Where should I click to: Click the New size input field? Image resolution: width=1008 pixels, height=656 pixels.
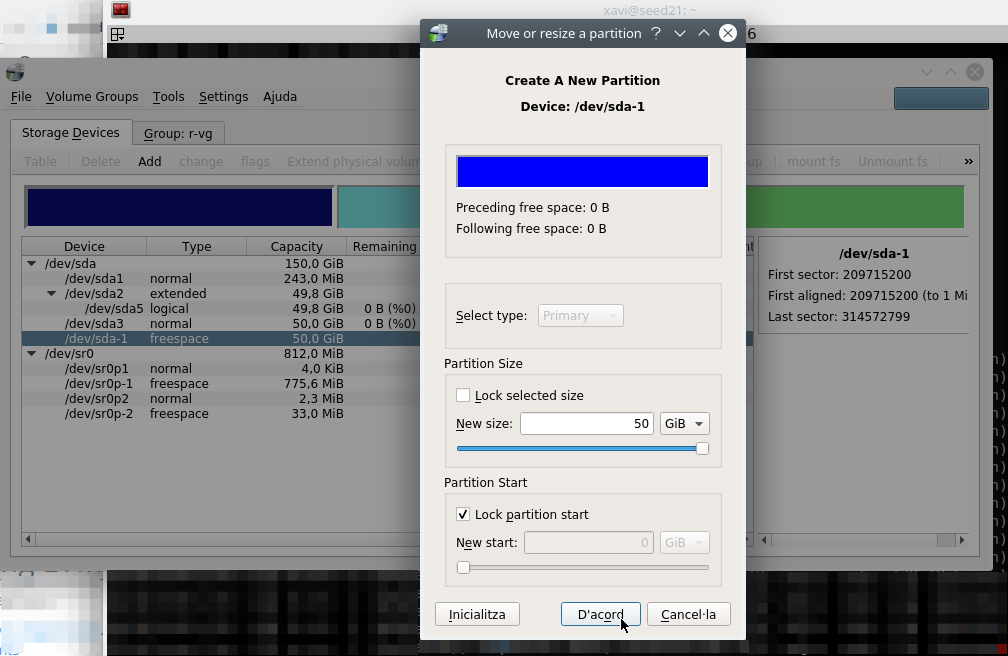(586, 424)
